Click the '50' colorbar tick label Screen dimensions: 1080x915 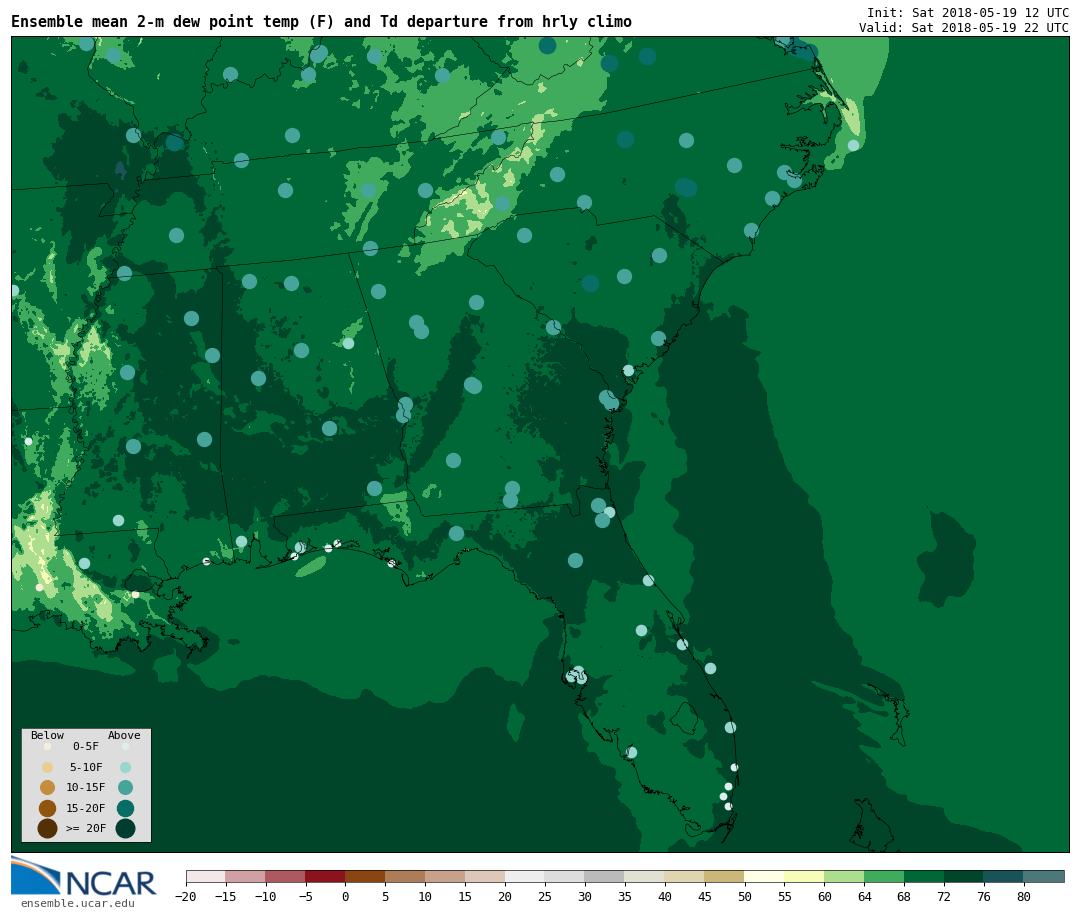coord(745,896)
